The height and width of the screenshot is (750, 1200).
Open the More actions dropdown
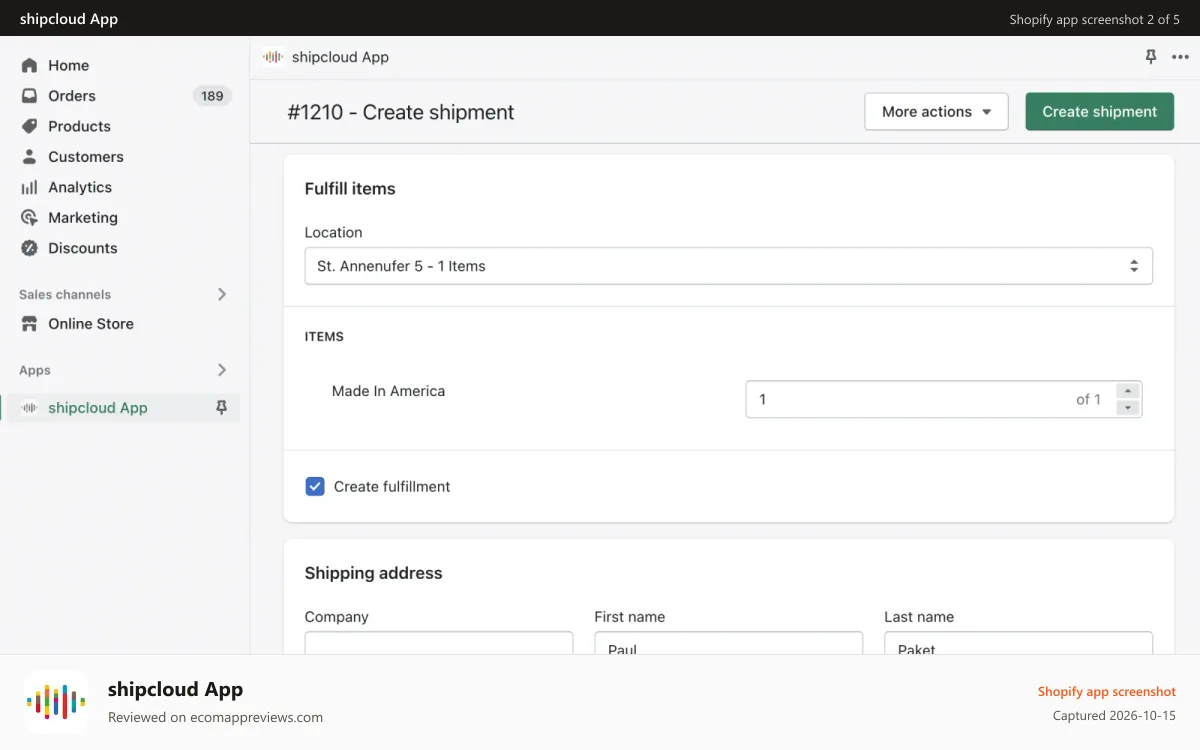[x=936, y=112]
